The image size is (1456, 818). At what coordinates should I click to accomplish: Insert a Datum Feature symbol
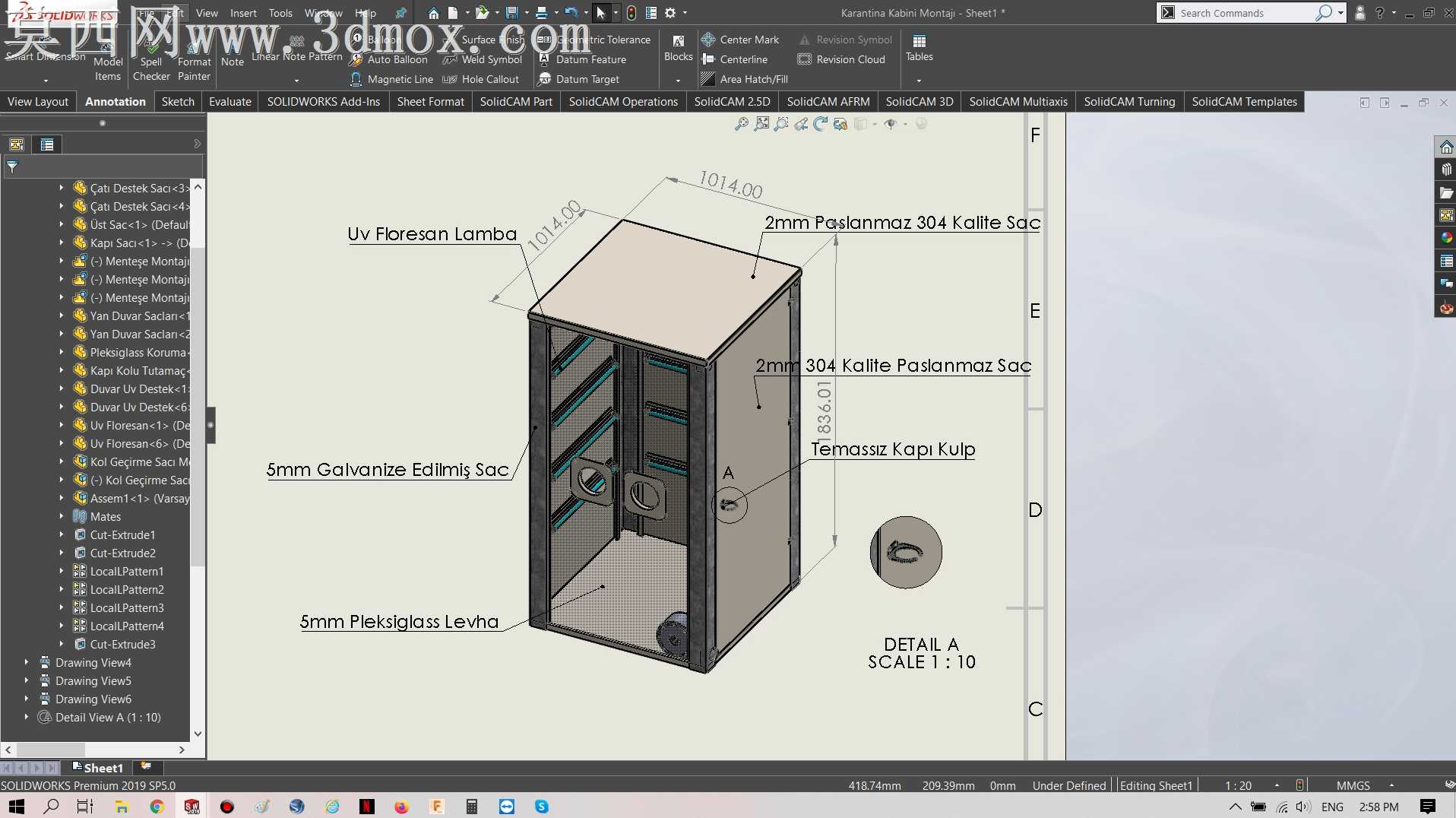point(582,59)
